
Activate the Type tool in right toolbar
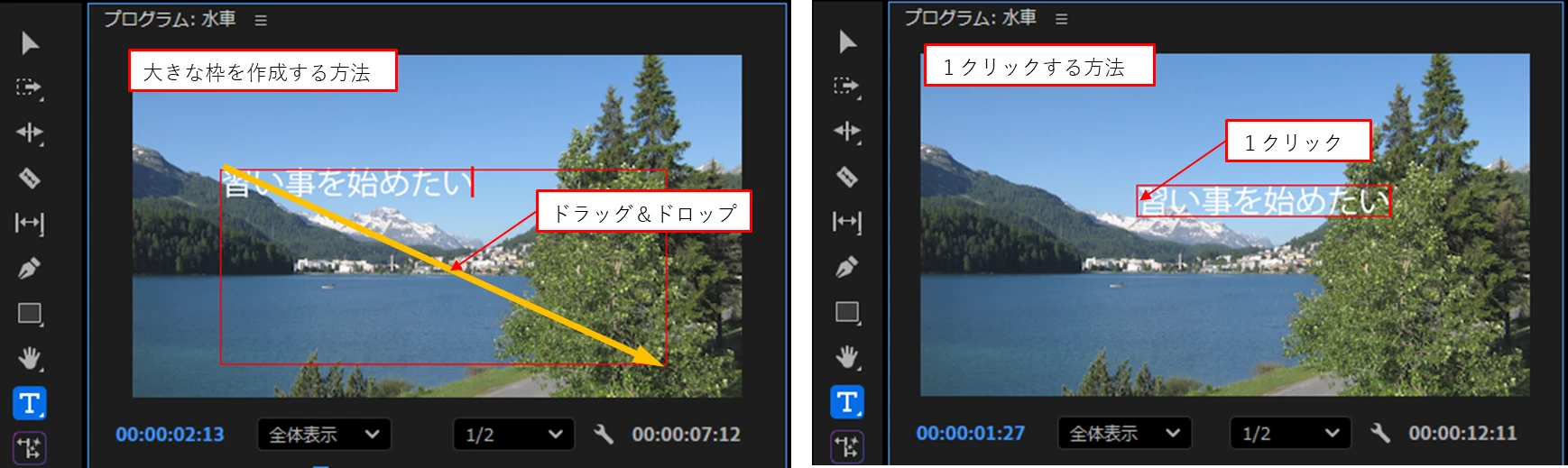tap(847, 401)
